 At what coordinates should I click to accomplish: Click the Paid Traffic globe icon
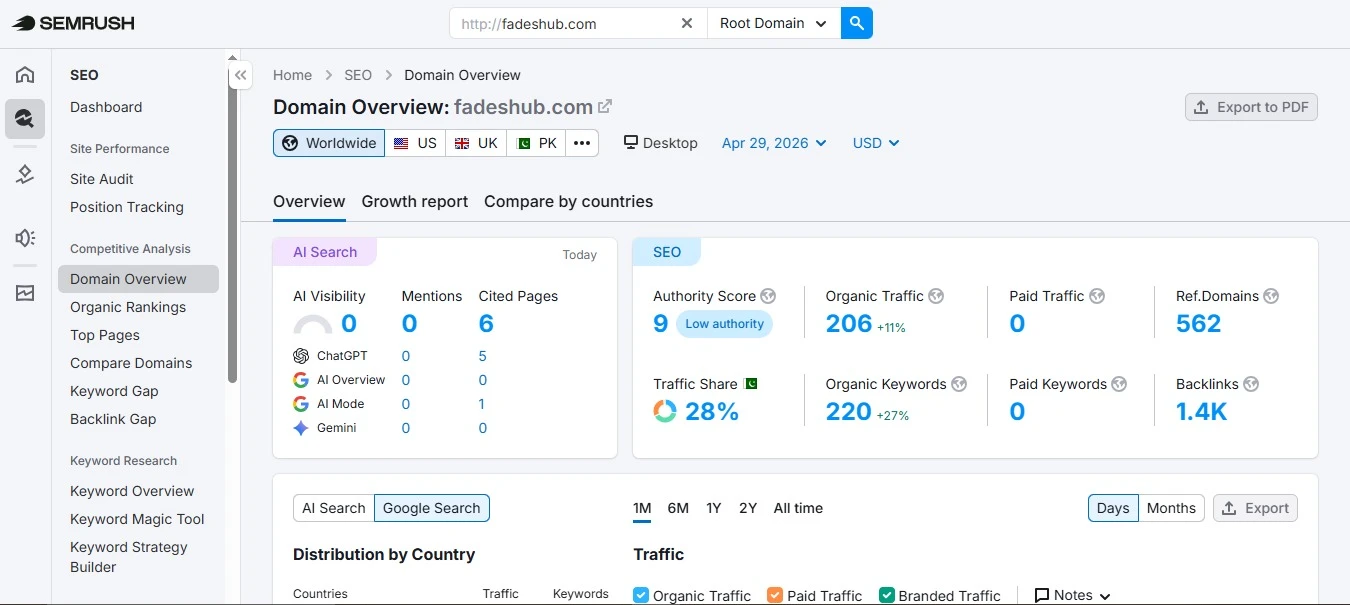pos(1097,296)
